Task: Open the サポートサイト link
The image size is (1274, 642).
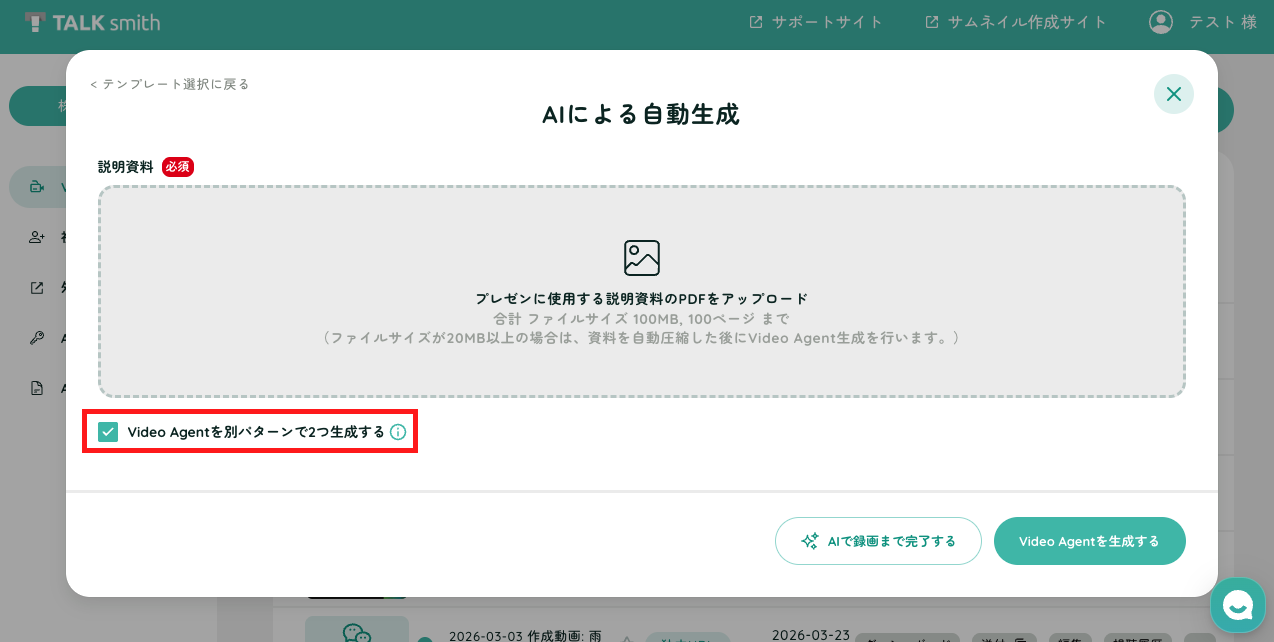Action: [816, 22]
